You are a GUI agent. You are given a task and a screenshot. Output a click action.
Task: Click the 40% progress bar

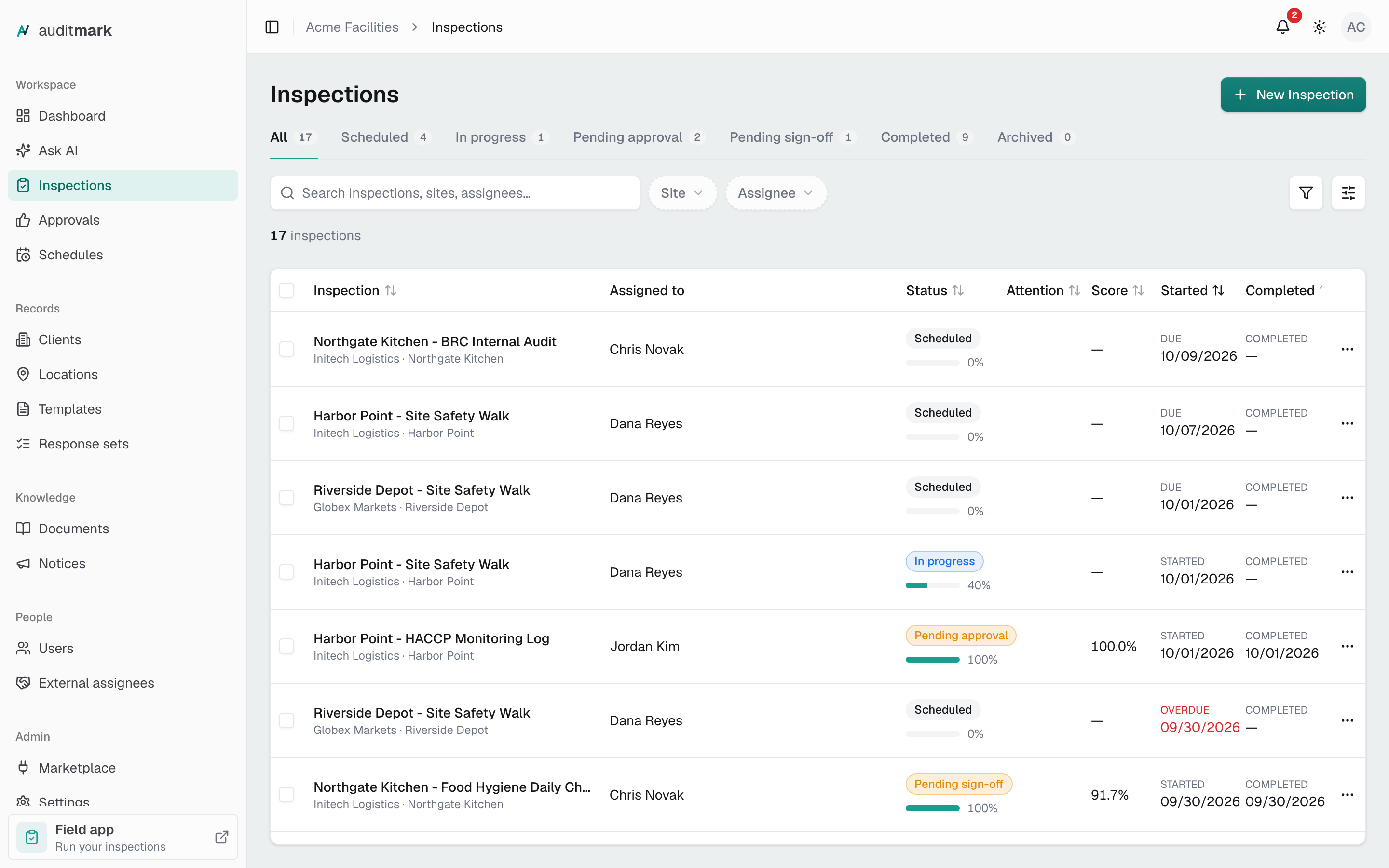pyautogui.click(x=932, y=585)
